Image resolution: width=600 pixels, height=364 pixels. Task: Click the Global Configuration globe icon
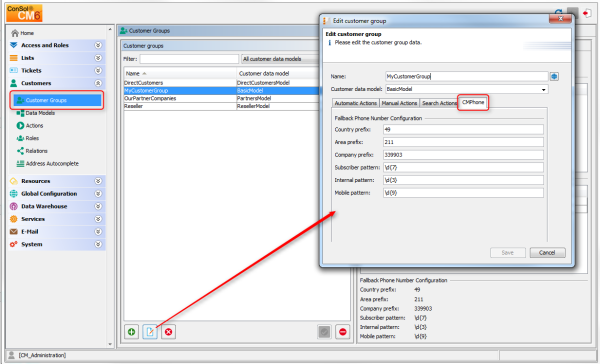tap(14, 194)
